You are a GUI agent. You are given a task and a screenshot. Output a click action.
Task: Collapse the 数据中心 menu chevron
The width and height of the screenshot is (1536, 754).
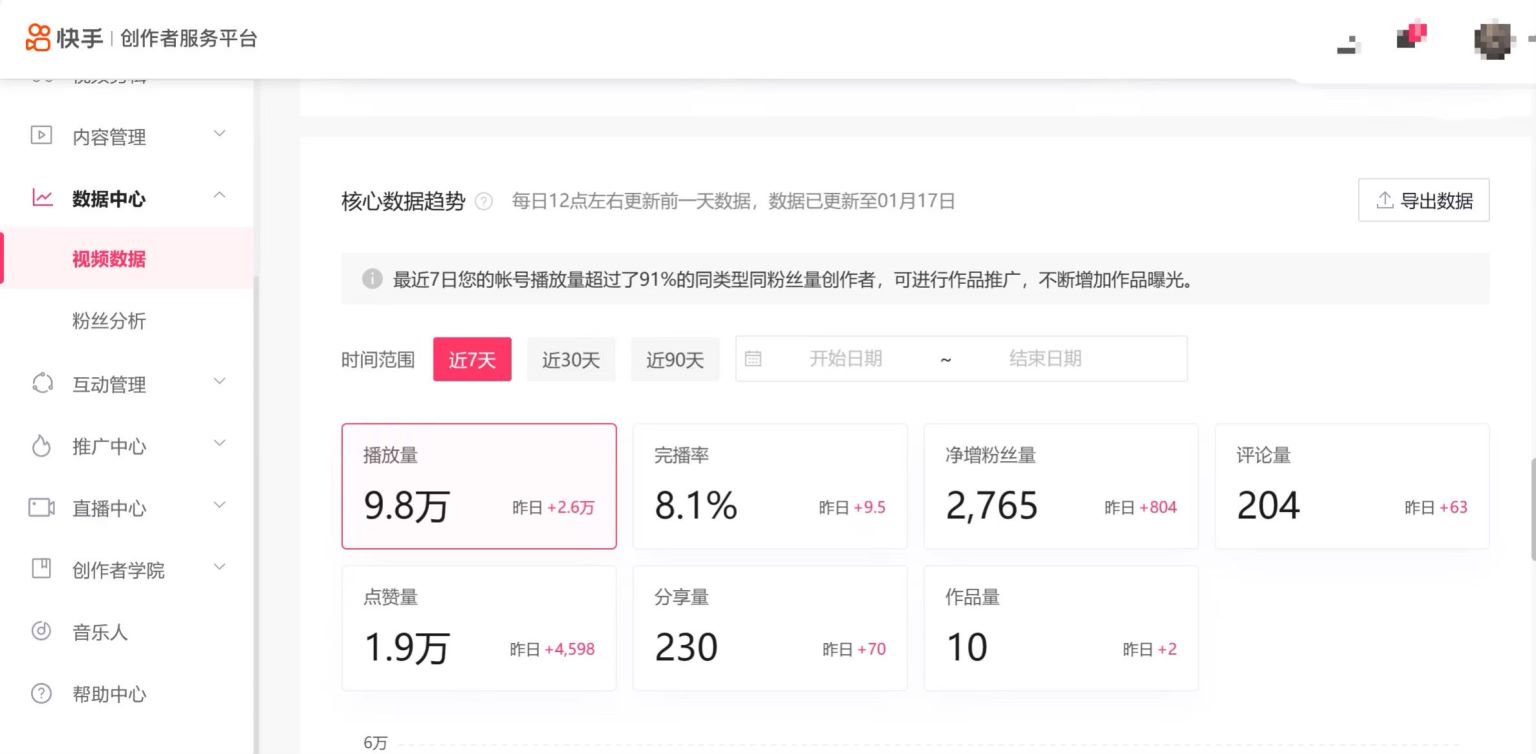[x=220, y=196]
